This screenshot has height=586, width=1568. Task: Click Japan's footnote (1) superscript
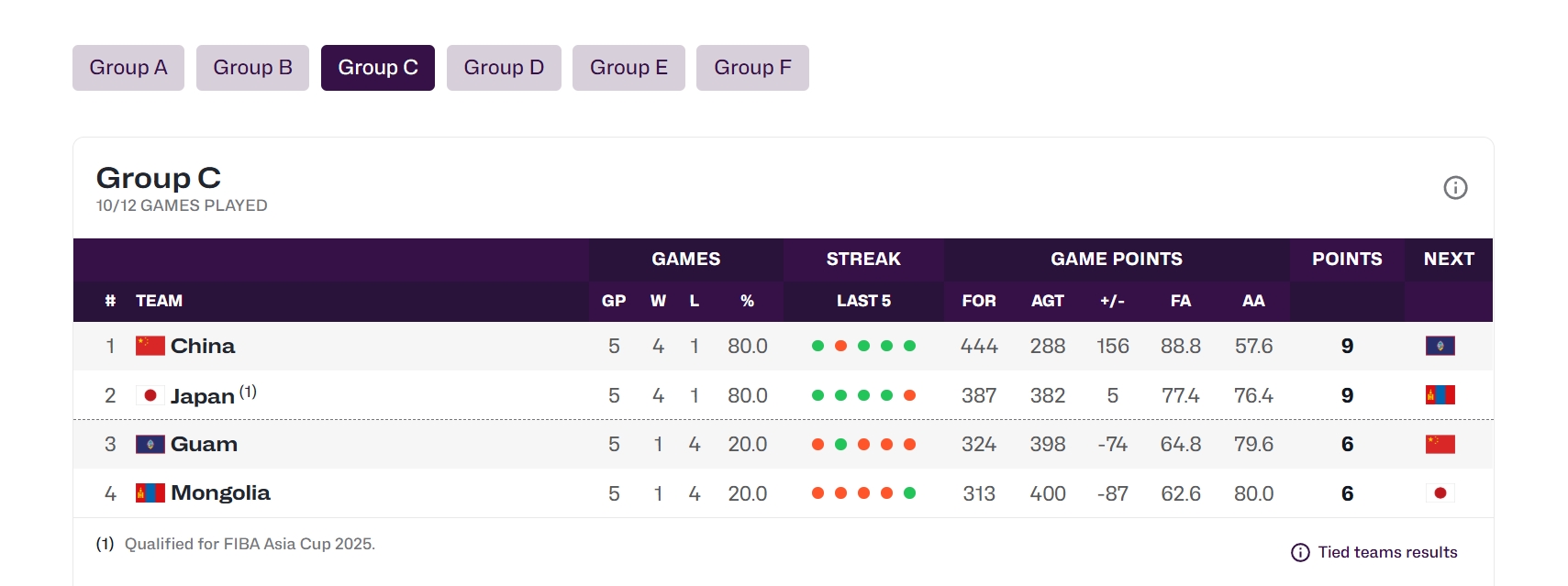(248, 392)
